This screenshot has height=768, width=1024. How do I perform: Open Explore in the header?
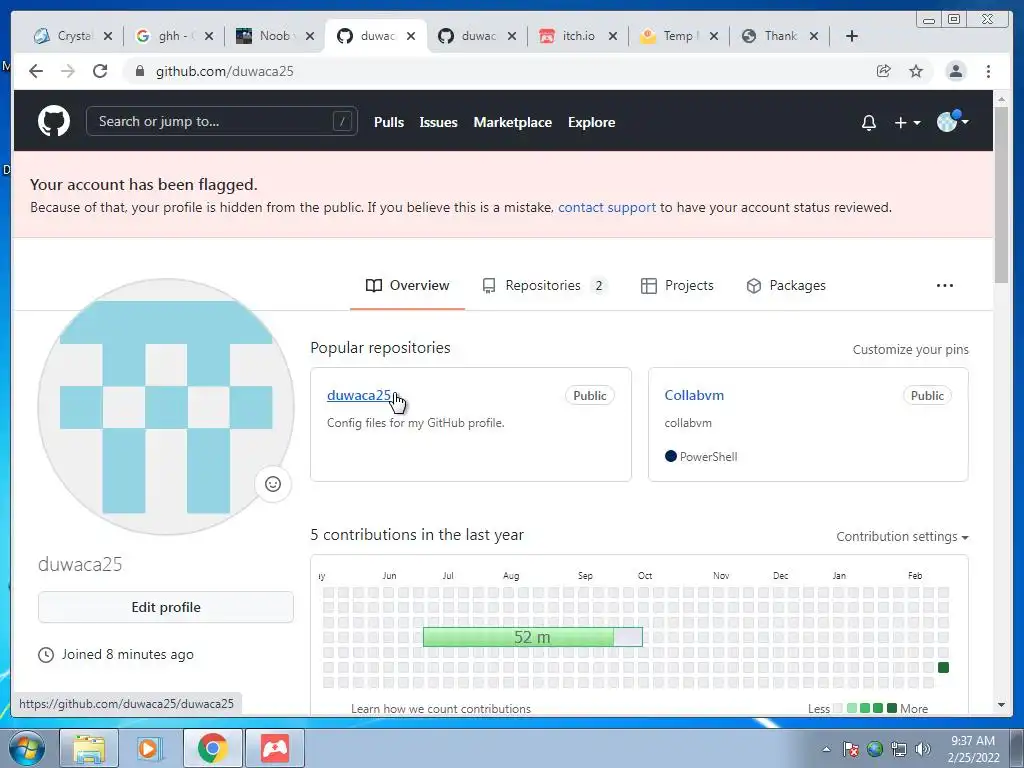(x=592, y=122)
